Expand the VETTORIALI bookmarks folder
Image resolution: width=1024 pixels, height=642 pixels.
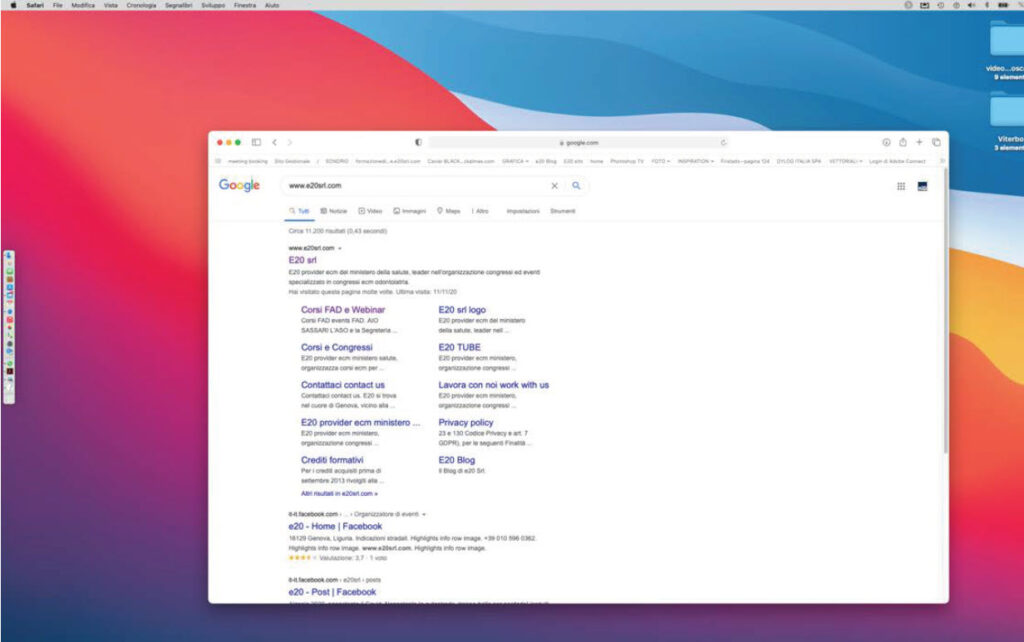click(x=846, y=161)
